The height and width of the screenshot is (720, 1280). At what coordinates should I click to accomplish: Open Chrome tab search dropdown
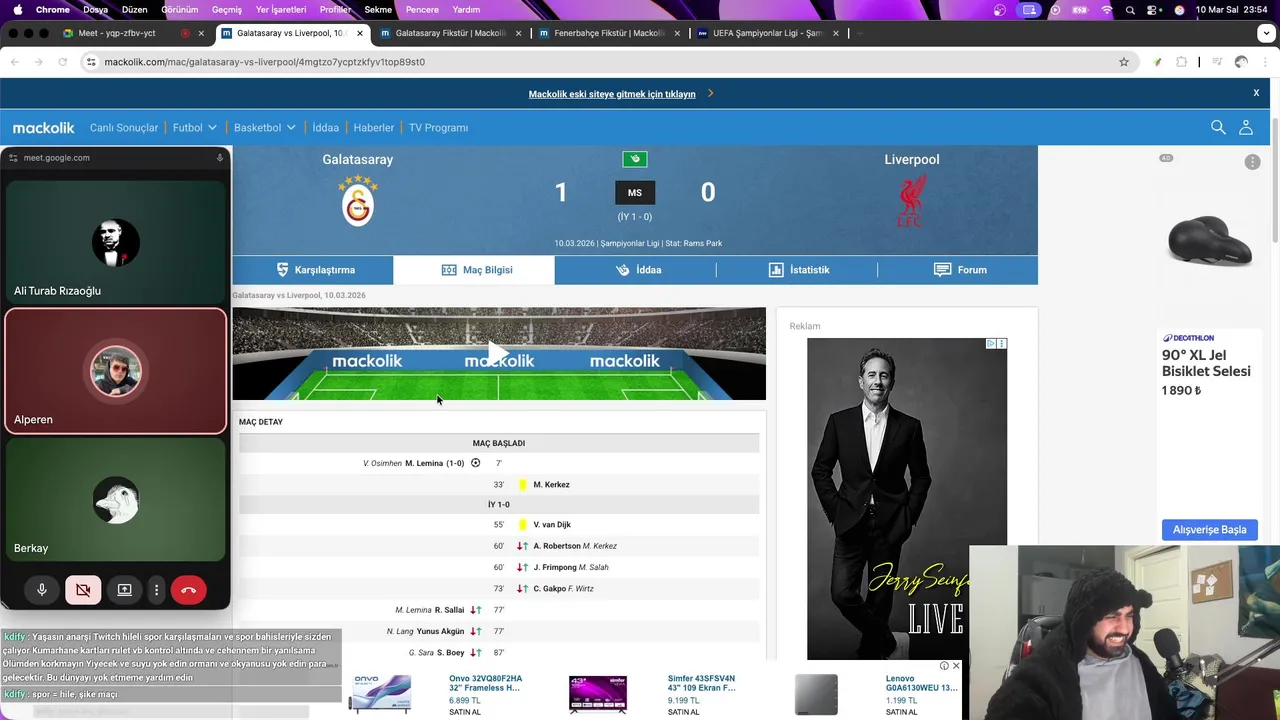(x=1266, y=33)
